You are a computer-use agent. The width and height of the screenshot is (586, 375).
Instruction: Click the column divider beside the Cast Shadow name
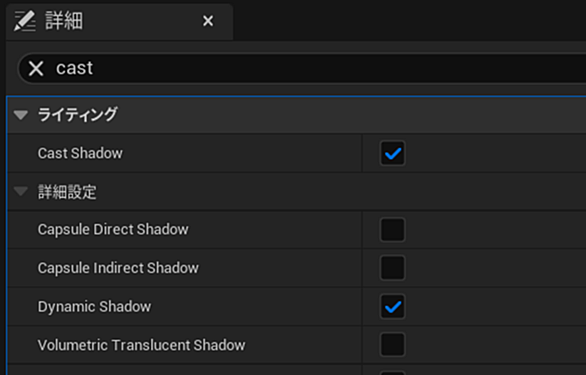362,153
